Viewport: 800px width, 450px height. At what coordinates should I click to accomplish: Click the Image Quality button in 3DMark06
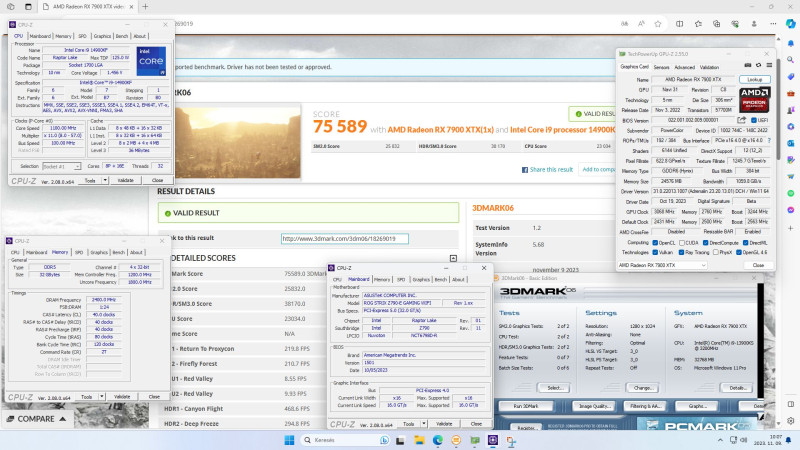coord(594,406)
